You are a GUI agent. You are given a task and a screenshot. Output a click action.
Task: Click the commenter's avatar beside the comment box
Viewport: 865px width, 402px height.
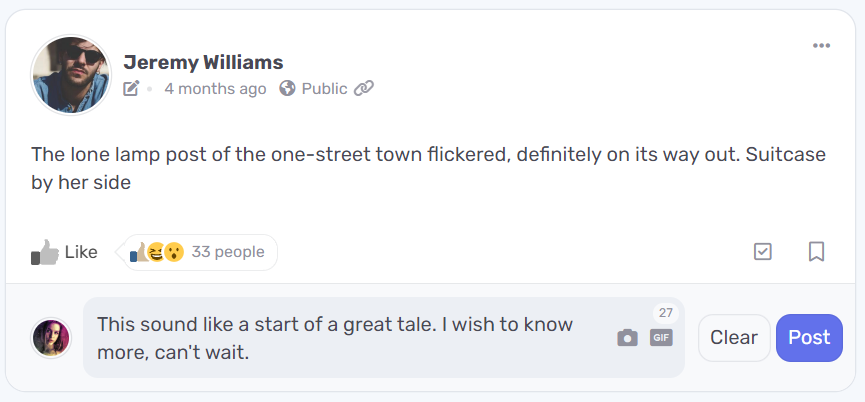click(51, 337)
